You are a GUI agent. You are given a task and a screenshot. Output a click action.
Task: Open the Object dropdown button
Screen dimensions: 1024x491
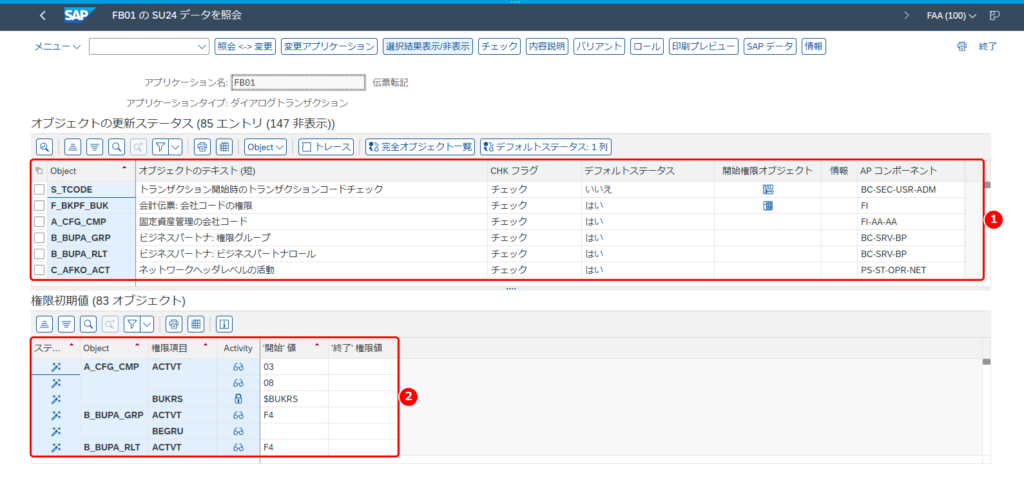266,147
